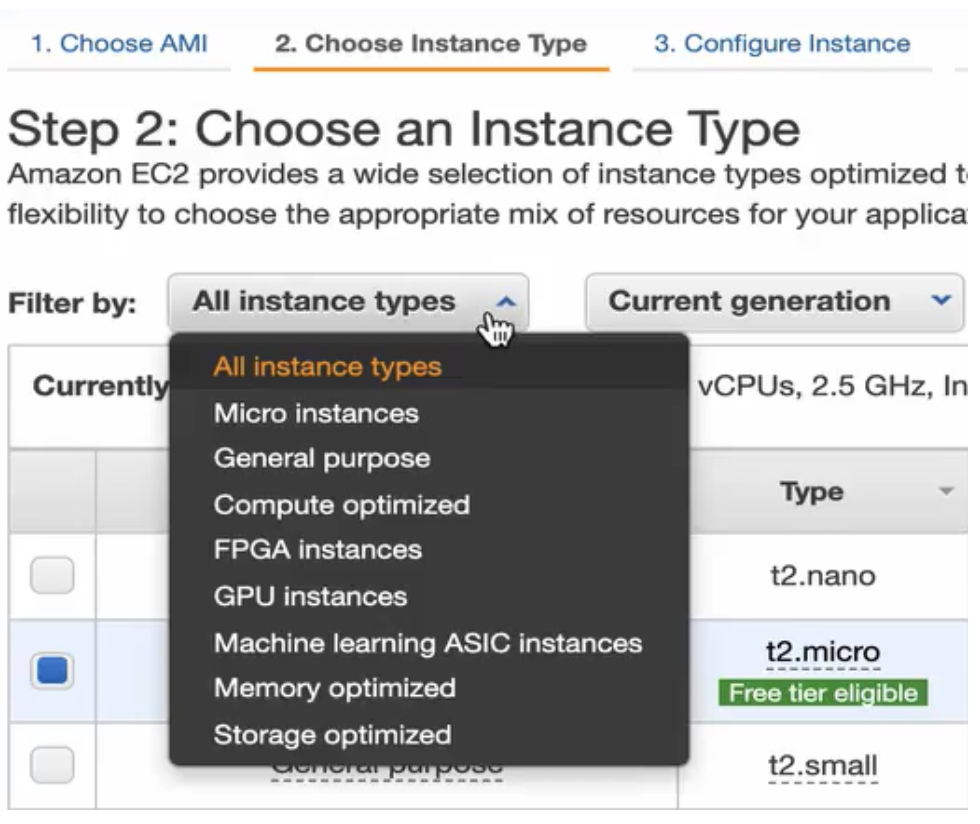Filter by Memory optimized instances
Viewport: 980px width, 824px height.
(x=334, y=688)
